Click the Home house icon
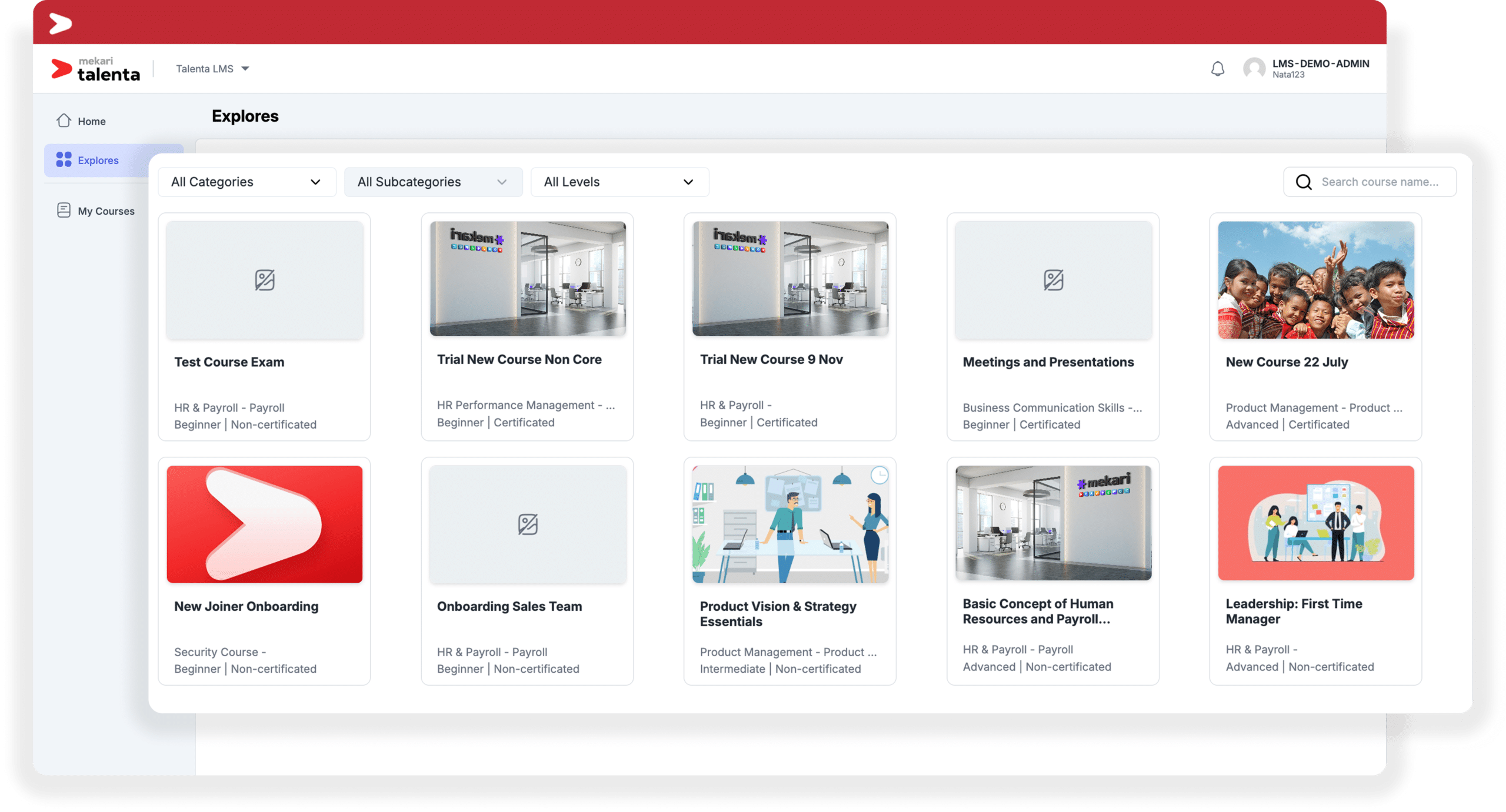 point(64,121)
